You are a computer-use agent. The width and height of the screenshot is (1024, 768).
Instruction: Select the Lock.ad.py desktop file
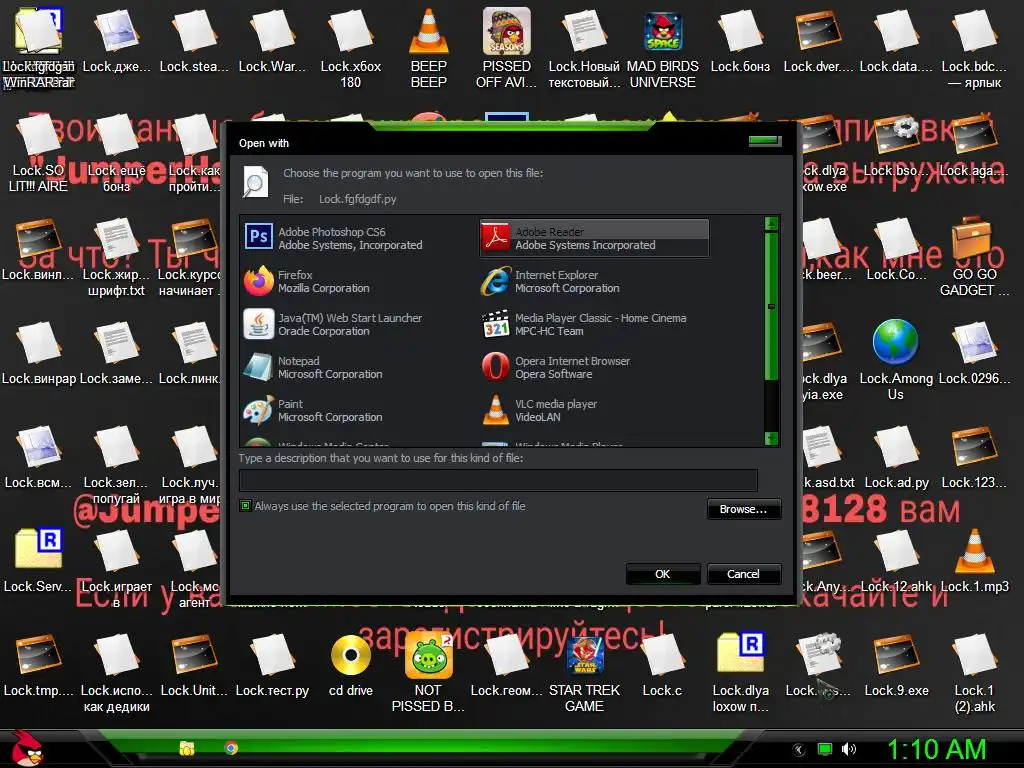896,458
